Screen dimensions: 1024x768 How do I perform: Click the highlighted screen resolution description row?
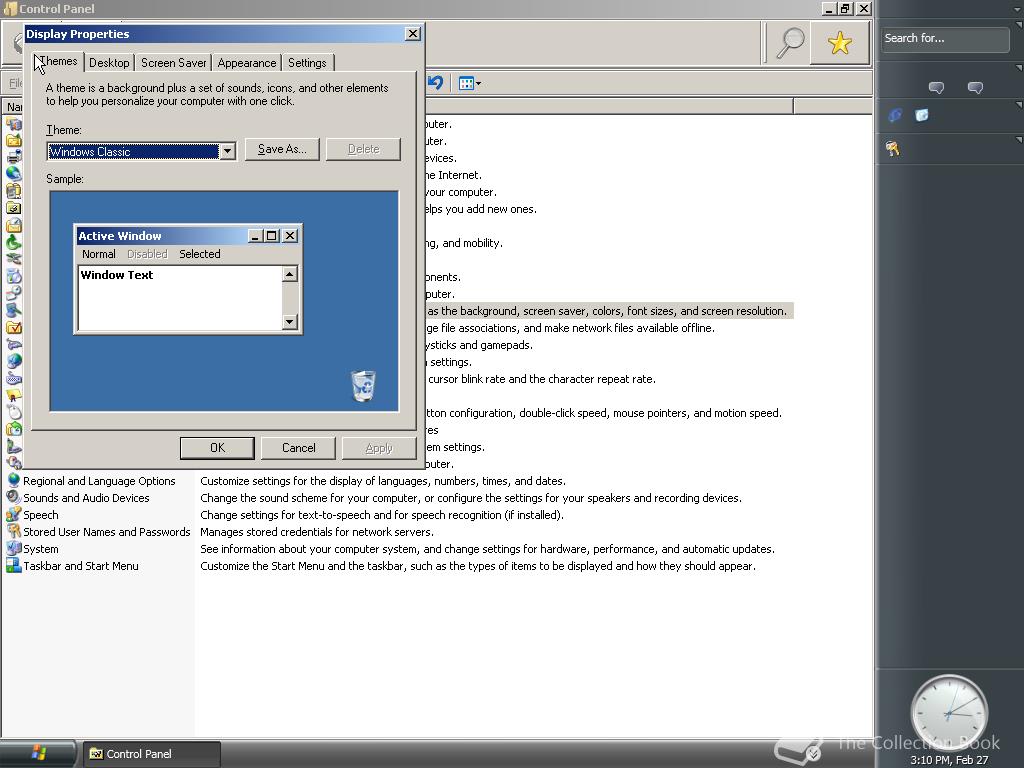609,311
